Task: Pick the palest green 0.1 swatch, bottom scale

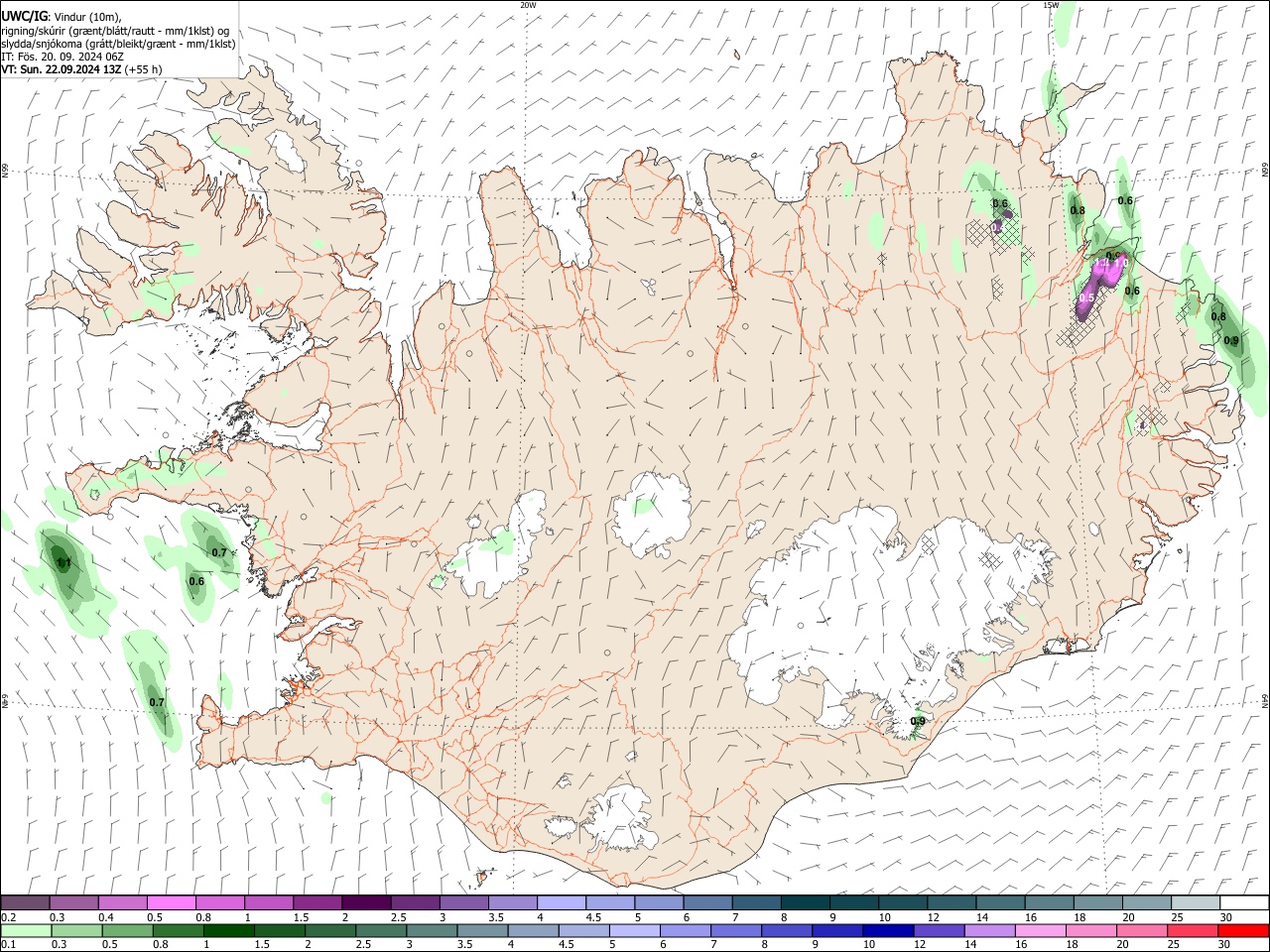Action: click(26, 930)
